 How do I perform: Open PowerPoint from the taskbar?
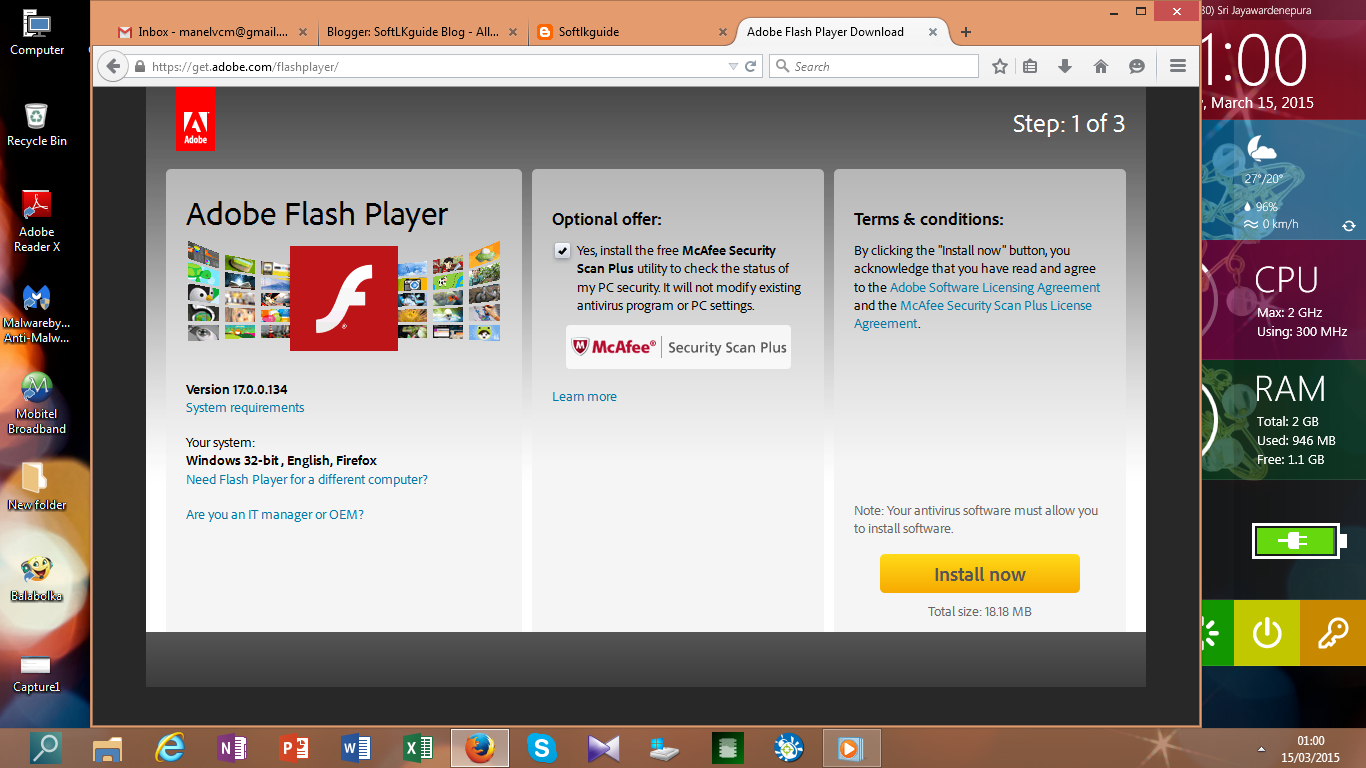294,748
